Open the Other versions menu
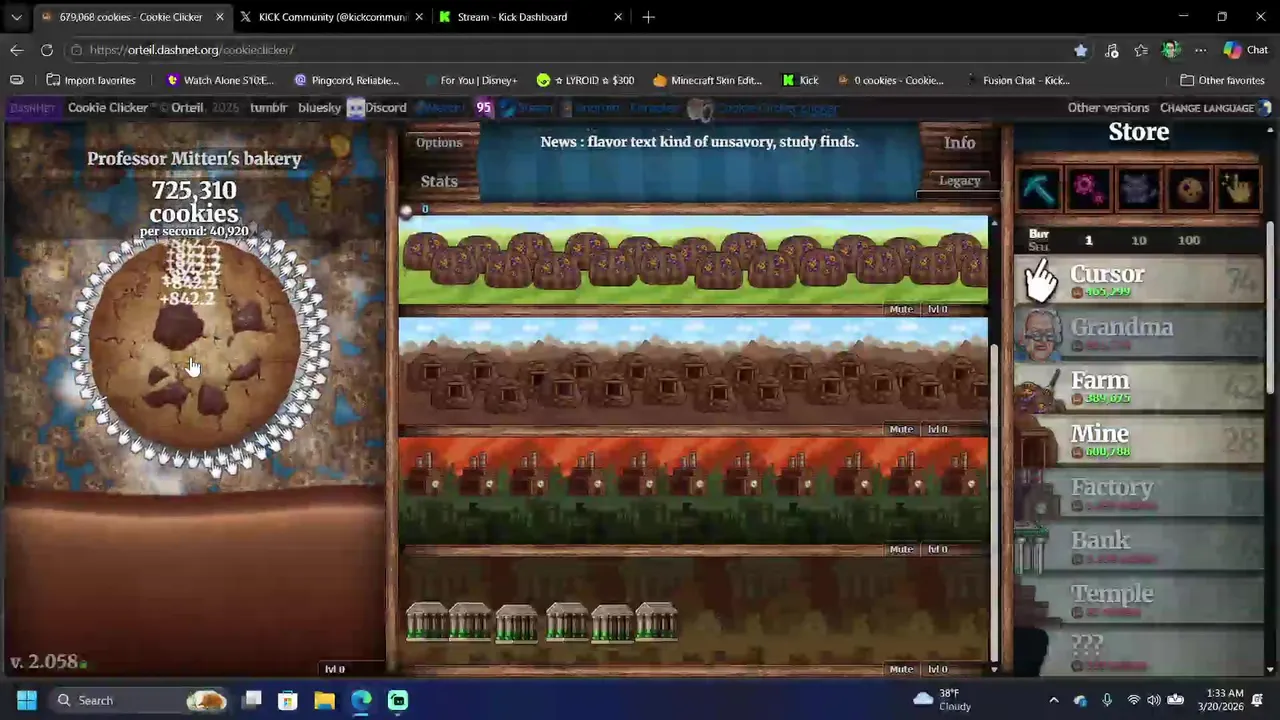 point(1108,108)
